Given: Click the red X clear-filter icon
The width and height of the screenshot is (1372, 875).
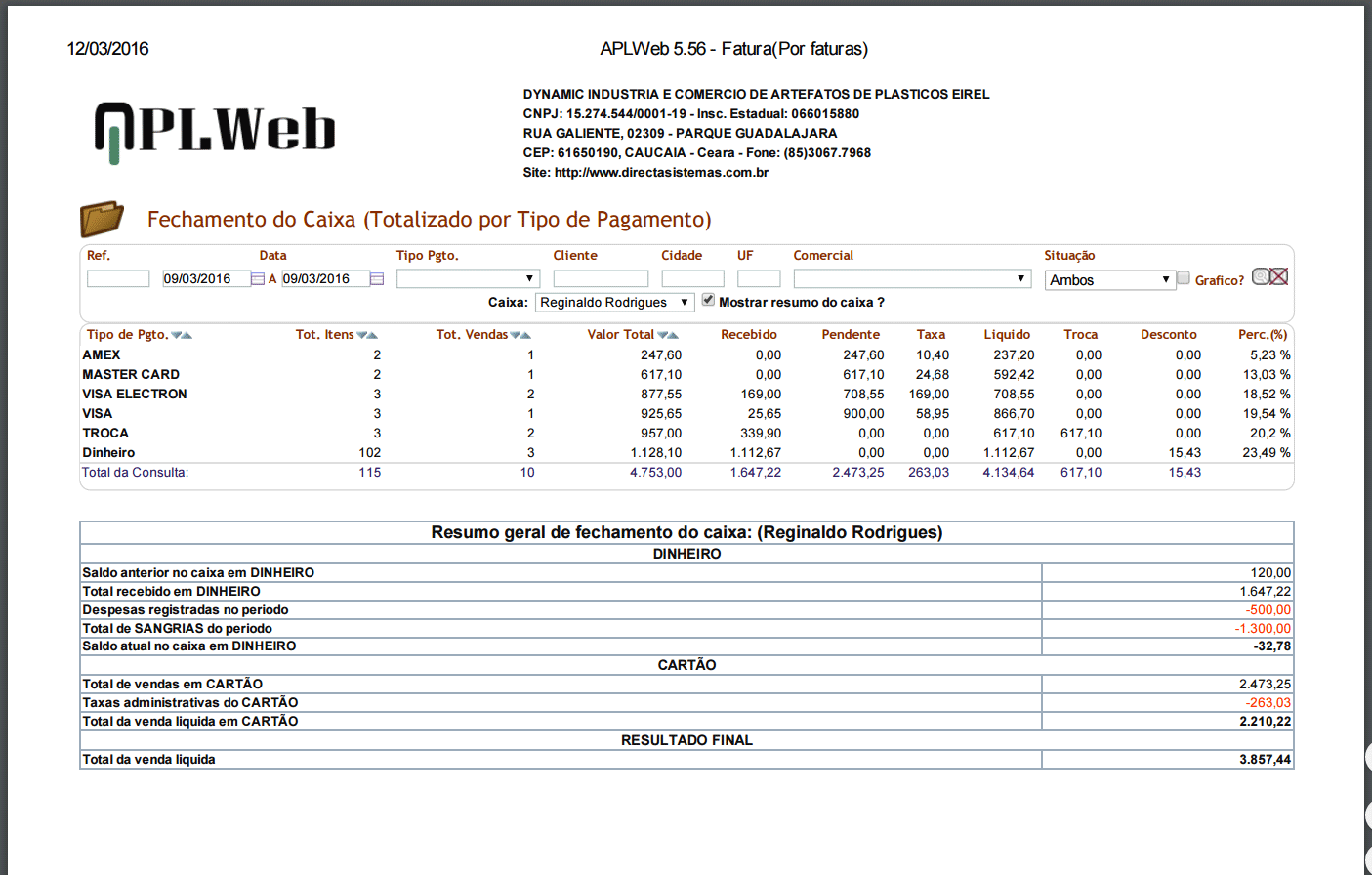Looking at the screenshot, I should [x=1279, y=276].
